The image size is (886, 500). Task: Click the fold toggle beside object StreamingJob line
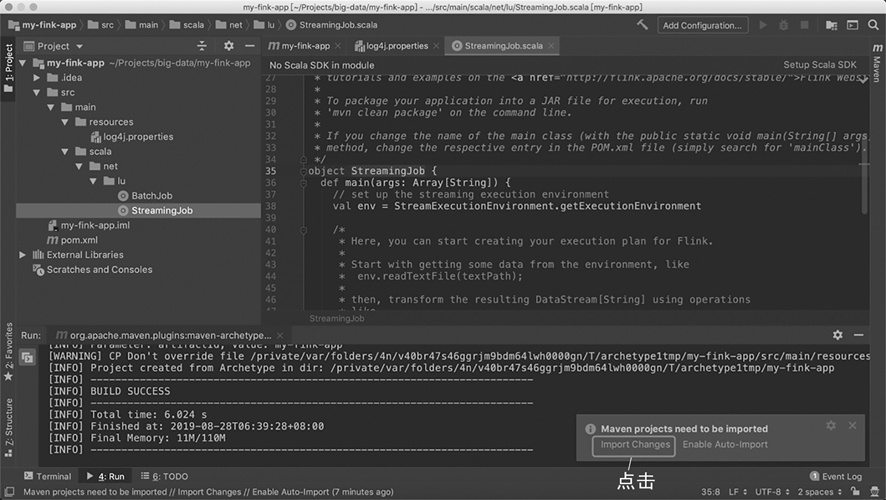[303, 171]
